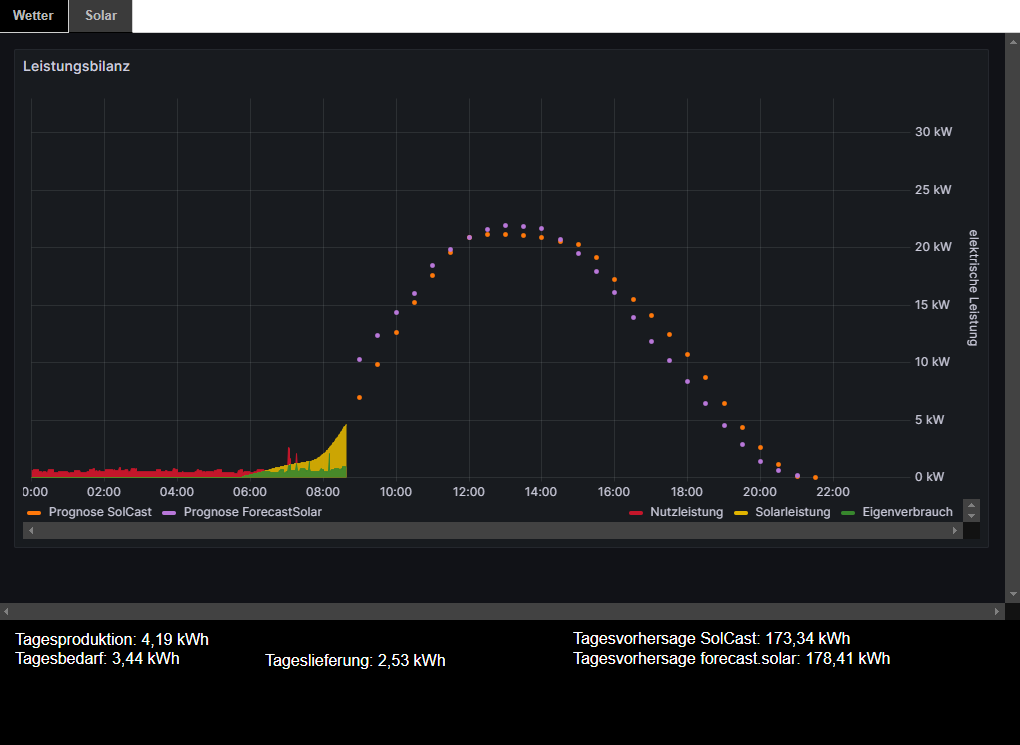Click the 08:00 time axis label
The image size is (1020, 745).
(x=323, y=492)
